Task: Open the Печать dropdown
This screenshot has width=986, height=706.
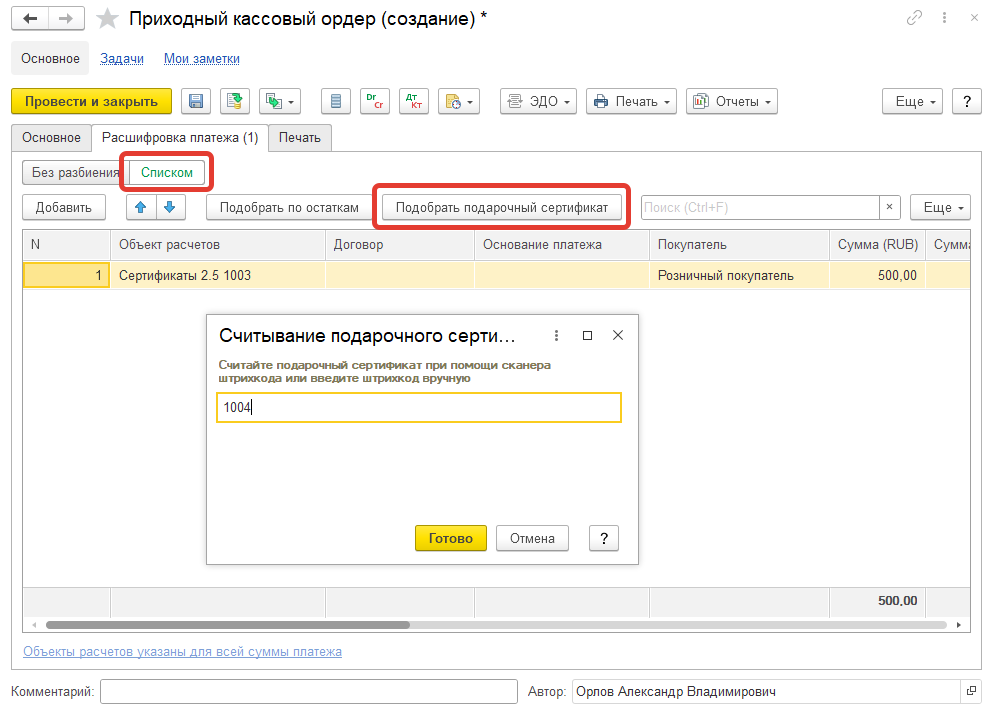Action: pyautogui.click(x=631, y=101)
